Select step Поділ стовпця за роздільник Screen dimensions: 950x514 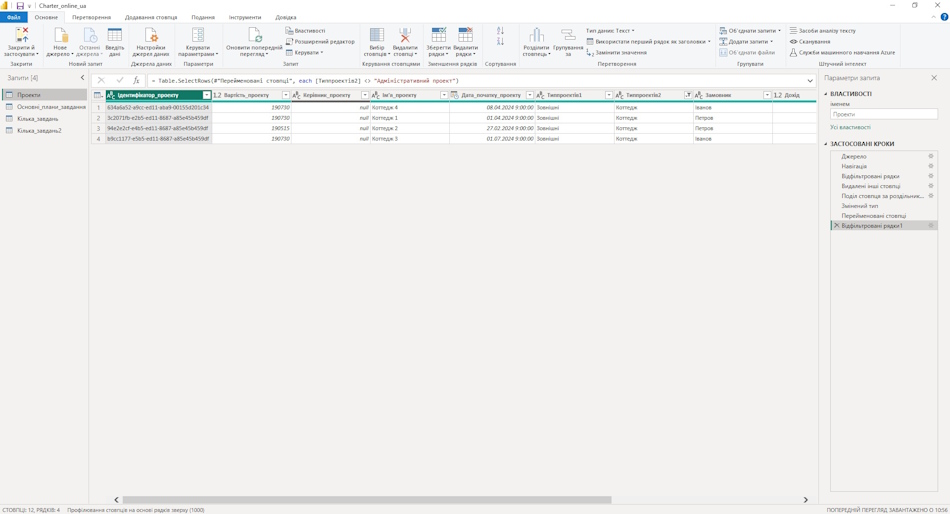[883, 196]
